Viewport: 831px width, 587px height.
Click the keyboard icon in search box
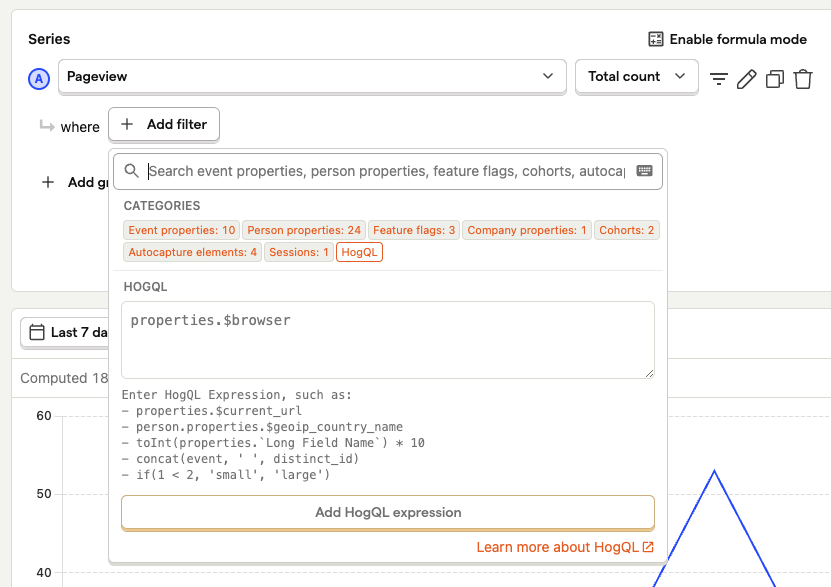(x=644, y=171)
